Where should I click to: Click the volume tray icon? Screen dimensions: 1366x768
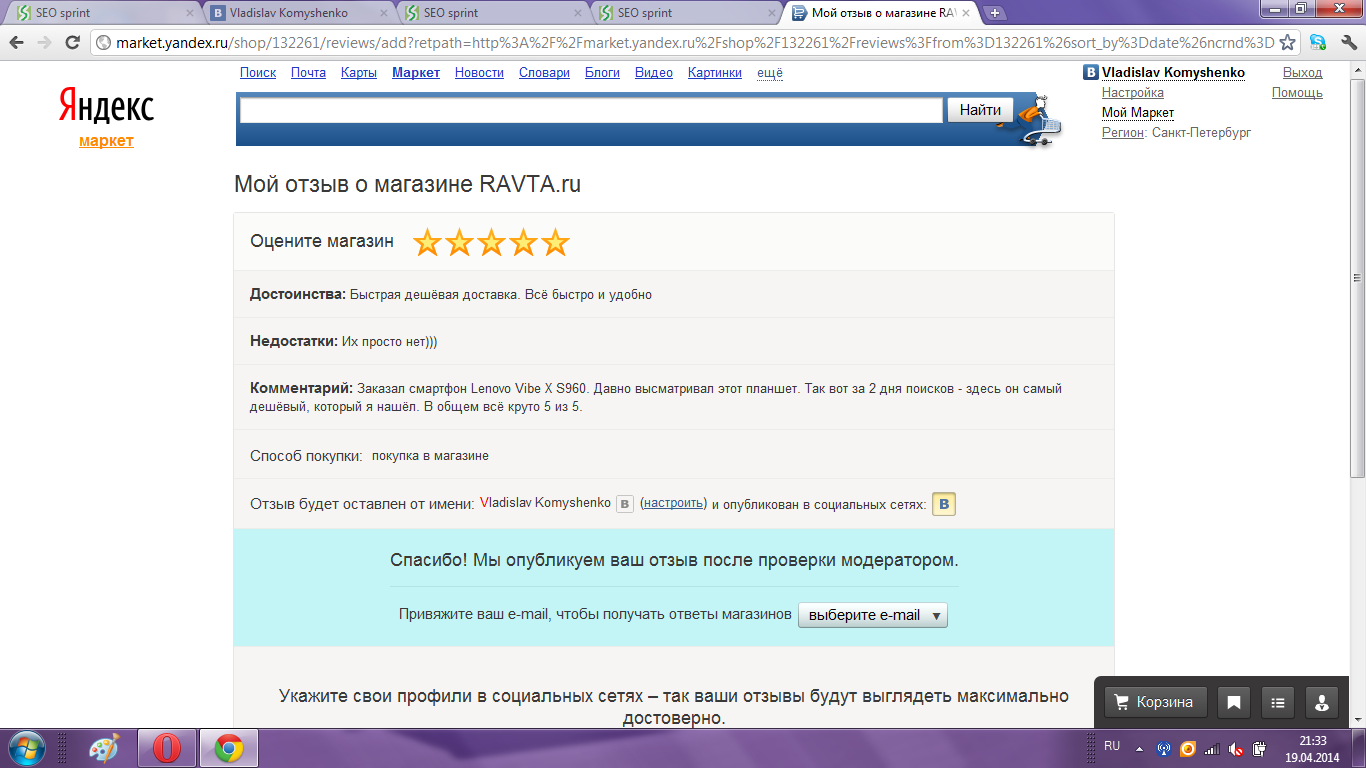[x=1235, y=748]
